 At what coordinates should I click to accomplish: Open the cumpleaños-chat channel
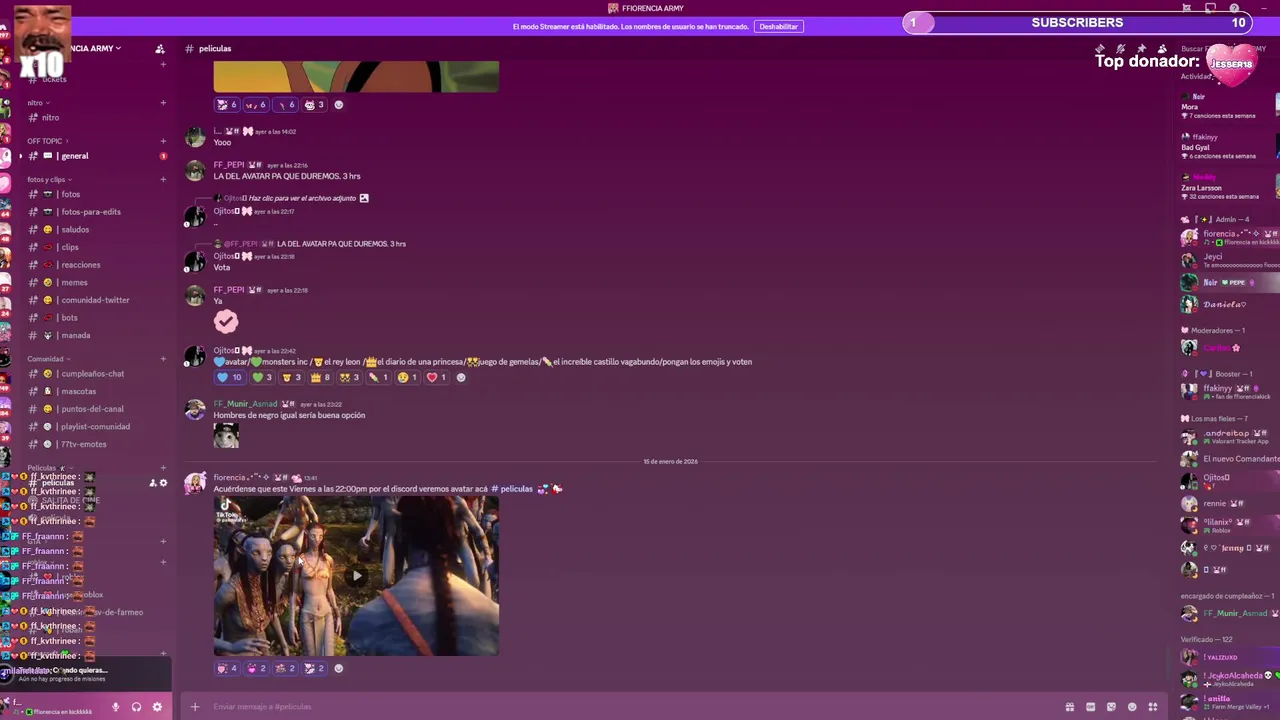tap(96, 374)
